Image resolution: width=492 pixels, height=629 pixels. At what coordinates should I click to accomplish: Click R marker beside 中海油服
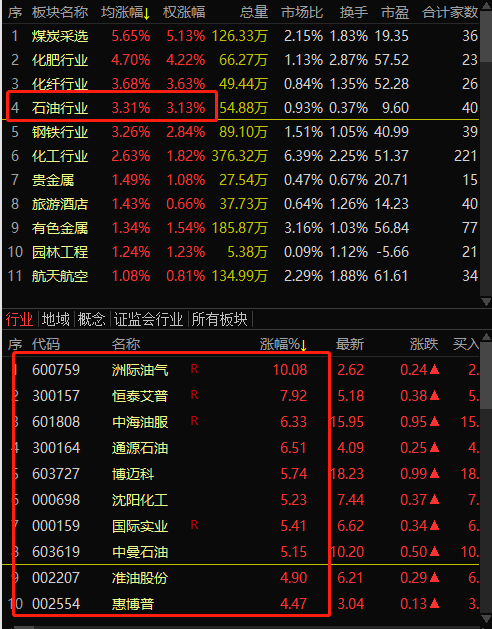coord(194,421)
